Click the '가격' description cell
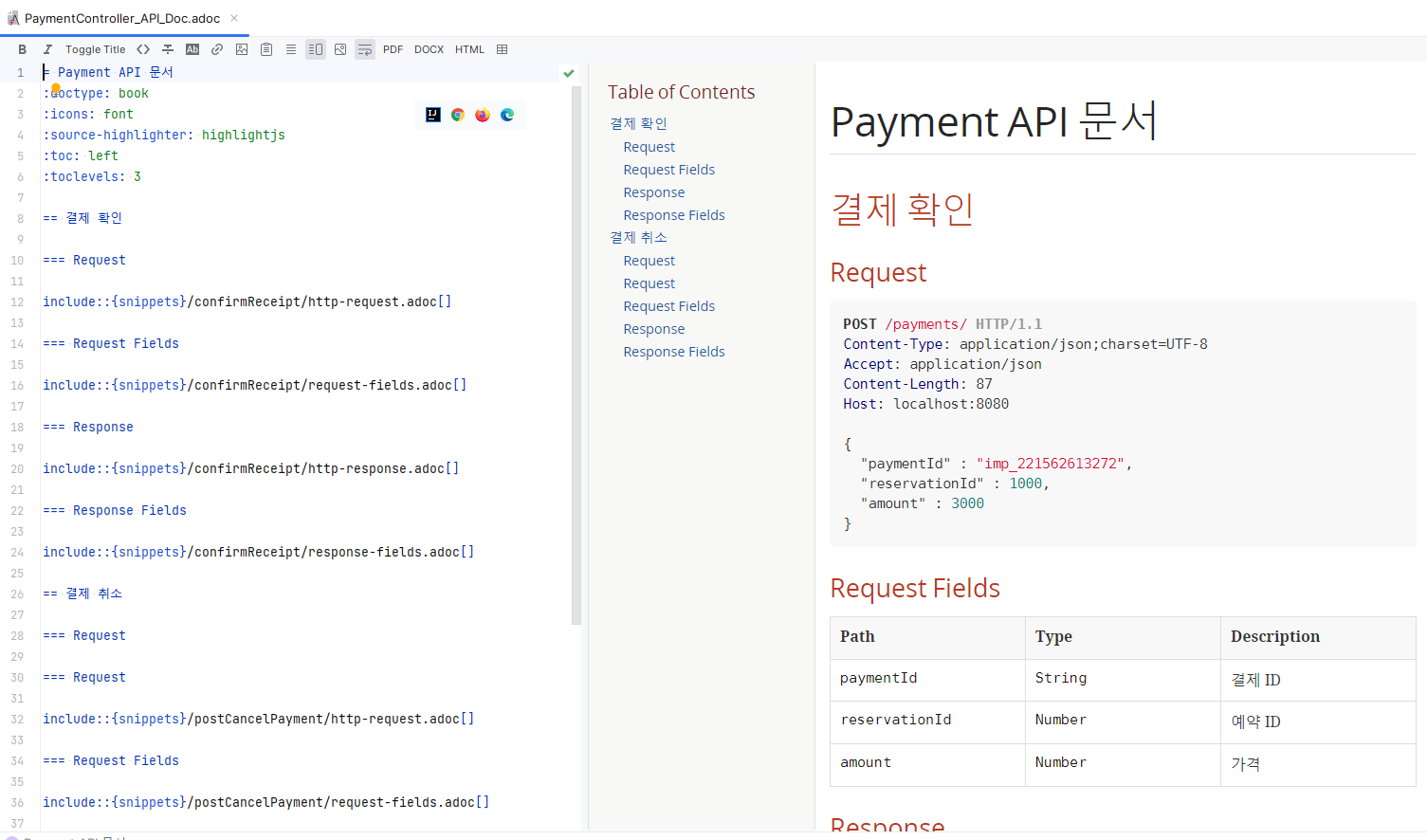 [1318, 763]
